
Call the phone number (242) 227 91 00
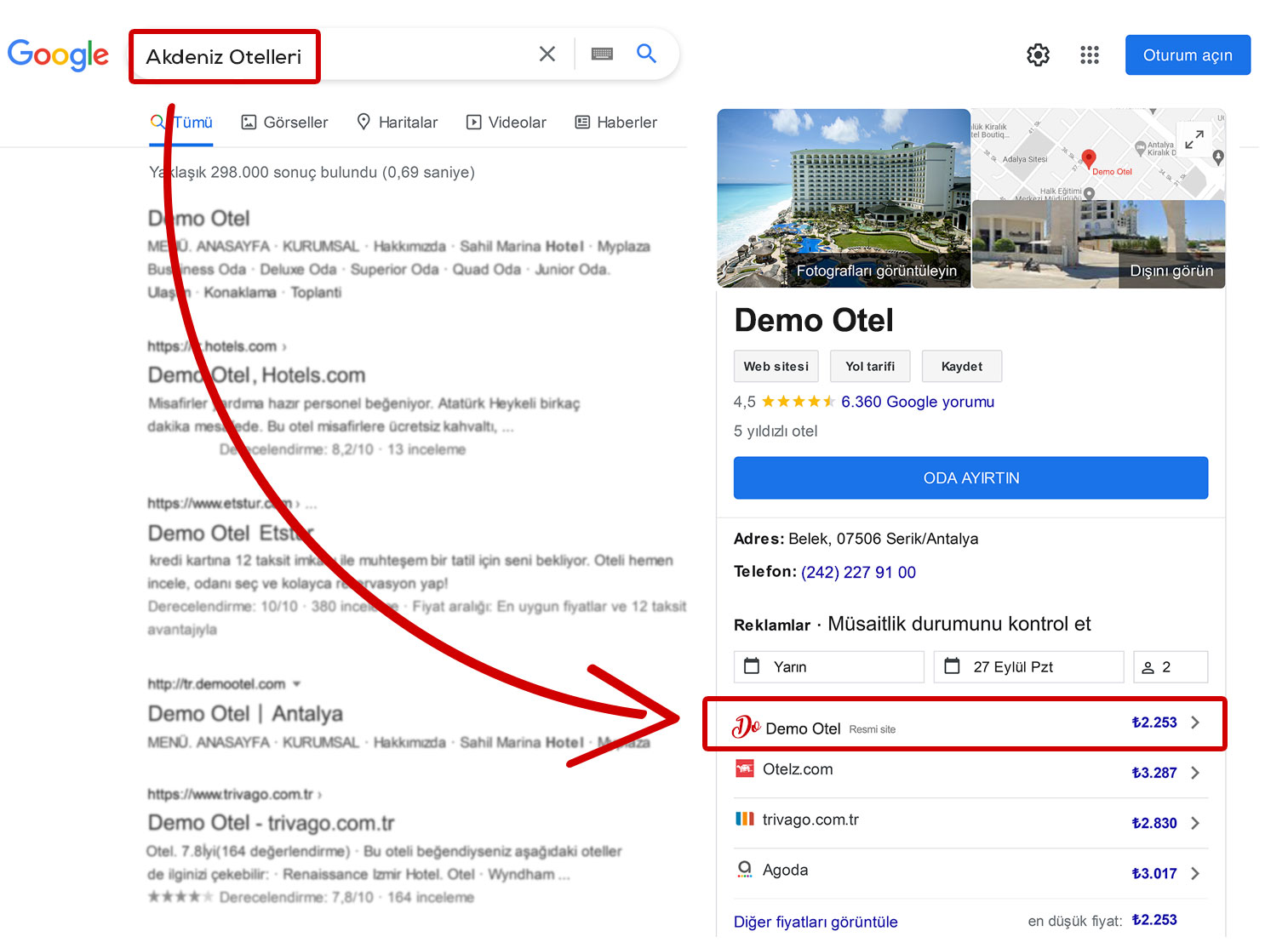[858, 573]
